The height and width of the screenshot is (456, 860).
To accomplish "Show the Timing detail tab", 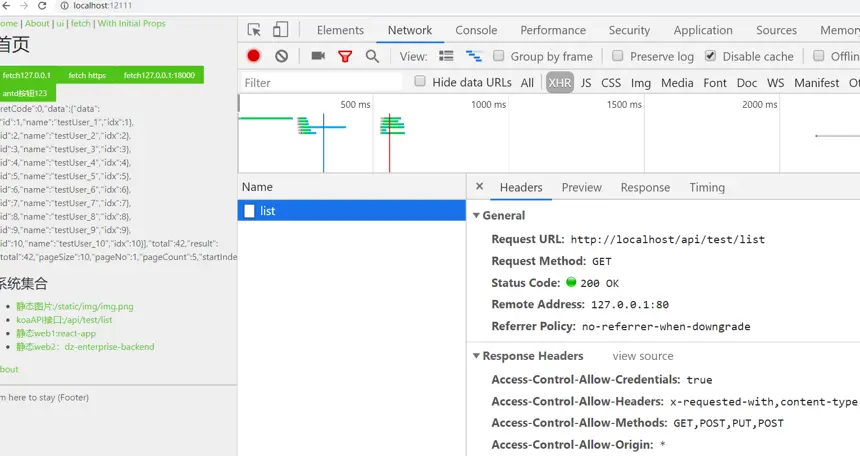I will [707, 188].
